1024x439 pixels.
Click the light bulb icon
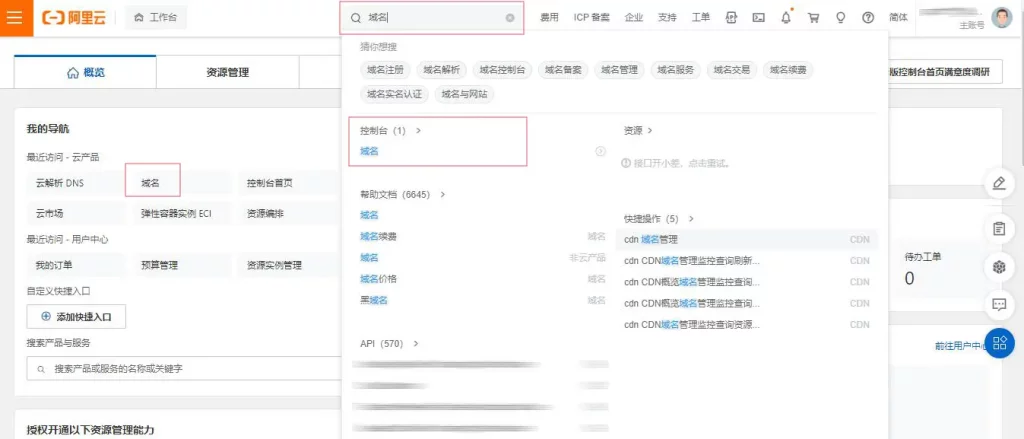pyautogui.click(x=840, y=18)
